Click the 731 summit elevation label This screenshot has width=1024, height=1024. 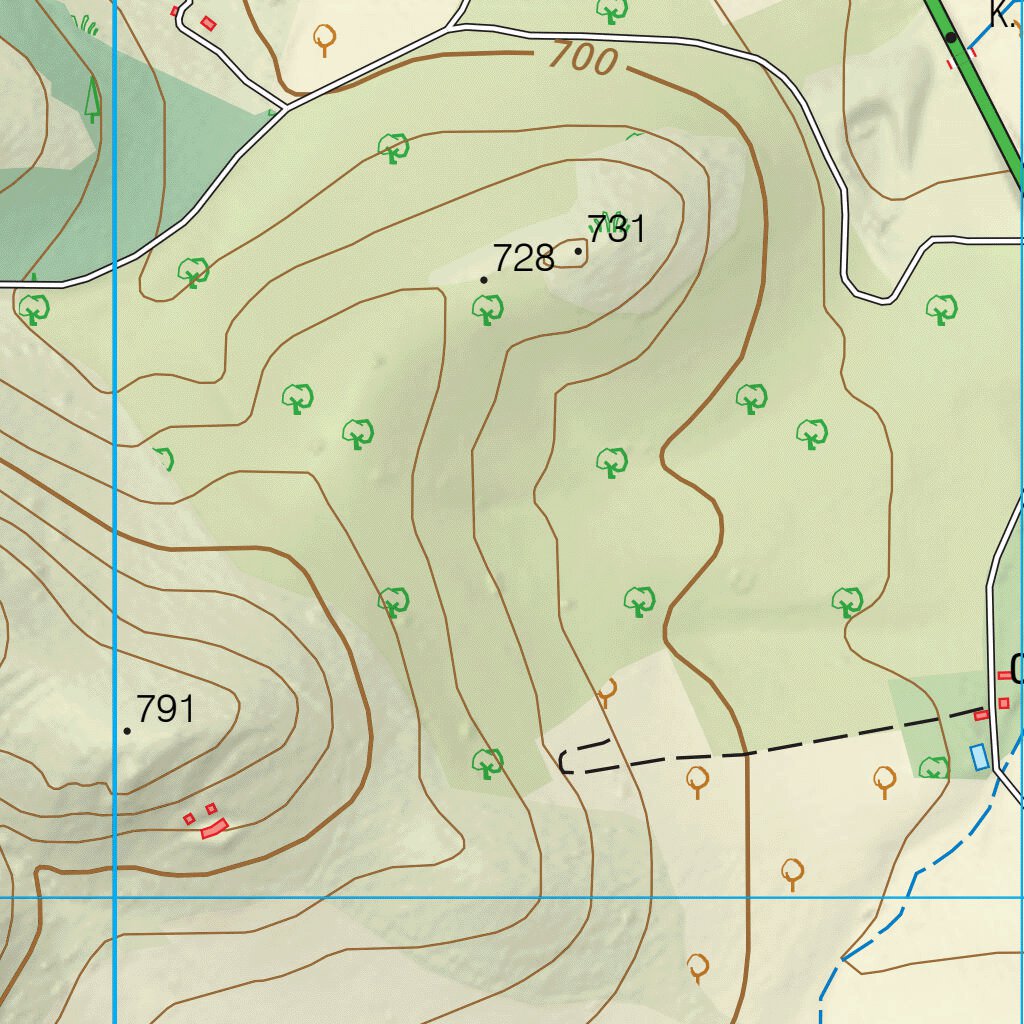[x=616, y=229]
